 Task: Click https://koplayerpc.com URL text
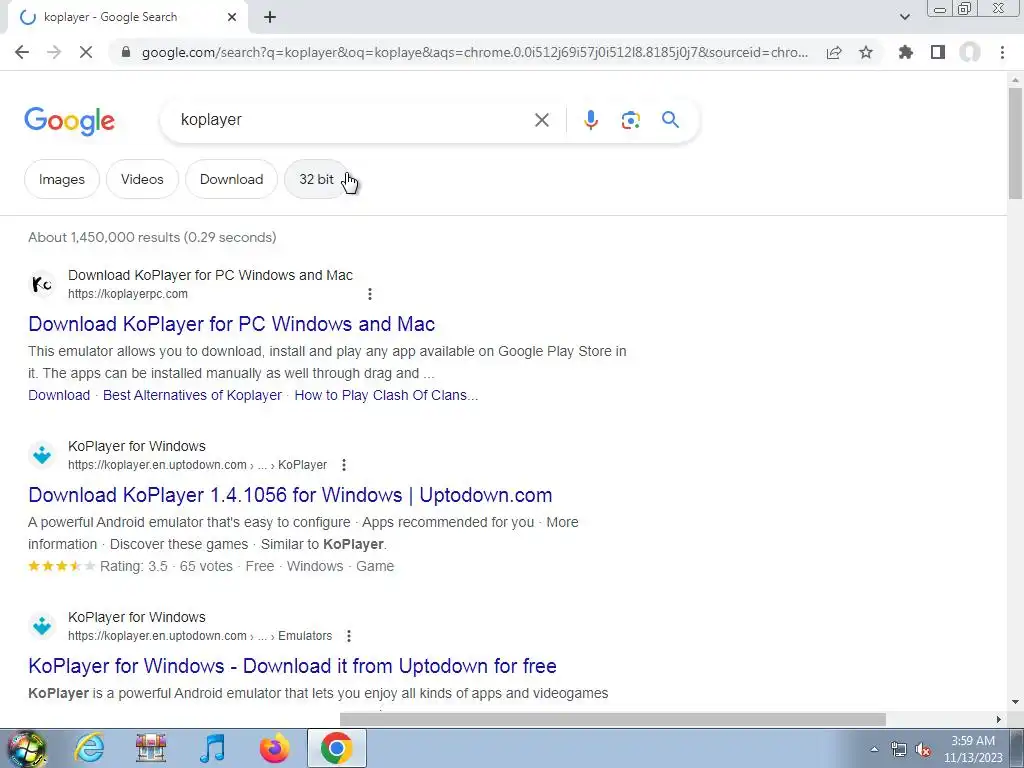click(128, 294)
